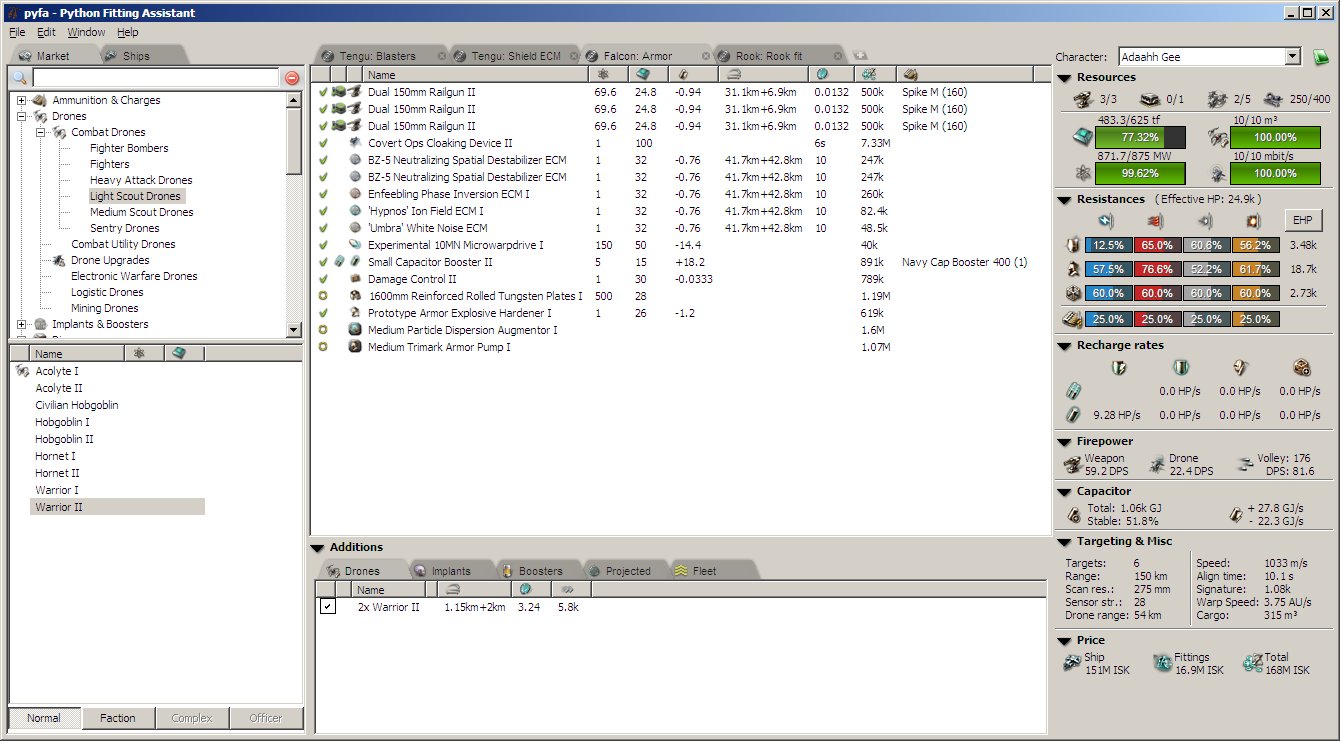Open the Window menu
This screenshot has height=741, width=1340.
(86, 32)
